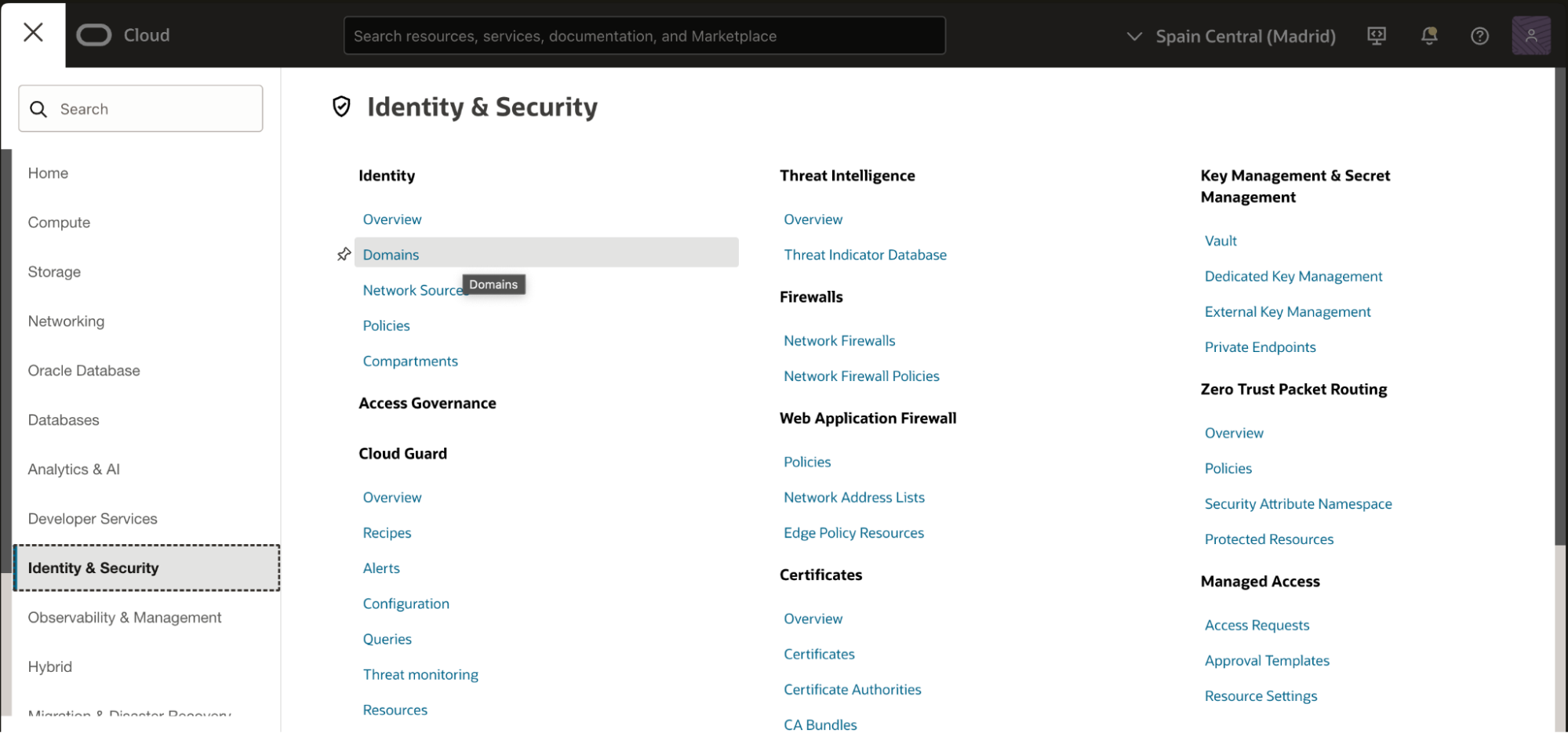Open the Access Requests link
Viewport: 1568px width, 733px height.
pyautogui.click(x=1257, y=626)
